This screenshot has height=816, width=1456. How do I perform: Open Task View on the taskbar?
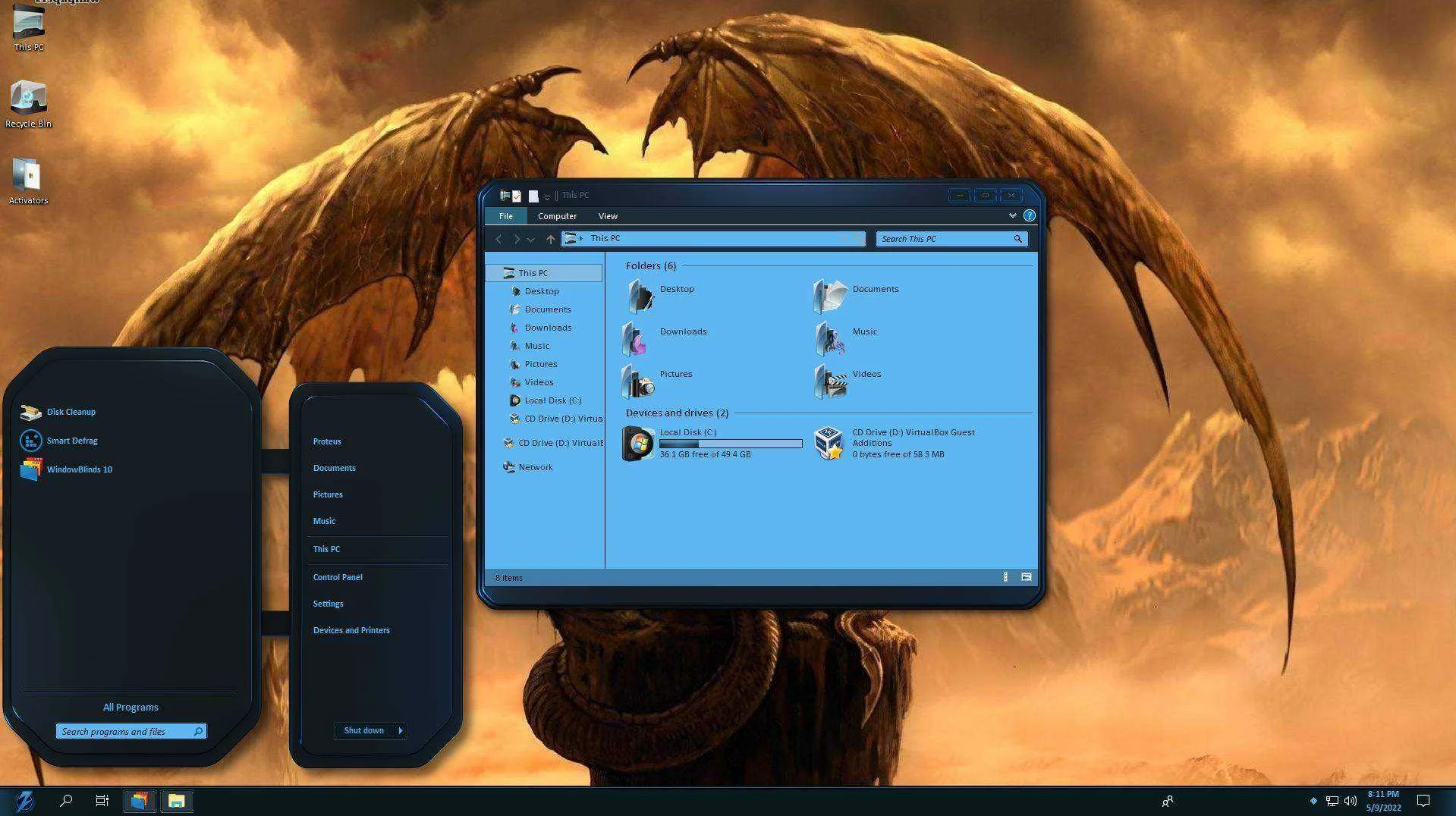[x=102, y=801]
